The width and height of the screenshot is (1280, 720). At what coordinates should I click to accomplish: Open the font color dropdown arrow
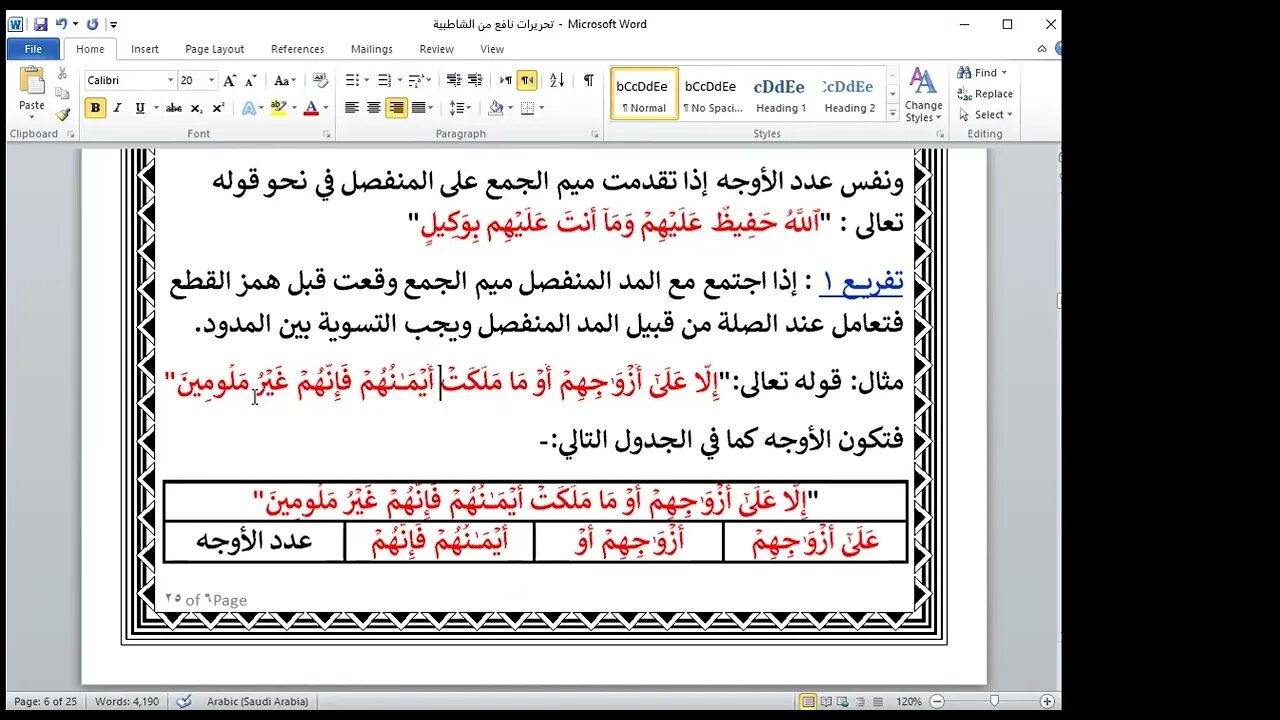pos(326,108)
